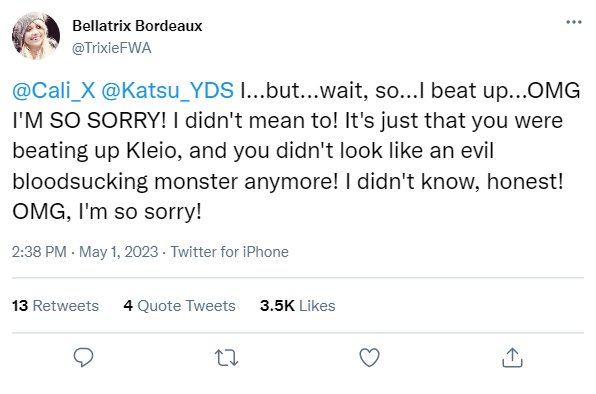This screenshot has width=596, height=394.
Task: Click the 2:38 PM timestamp
Action: 39,252
